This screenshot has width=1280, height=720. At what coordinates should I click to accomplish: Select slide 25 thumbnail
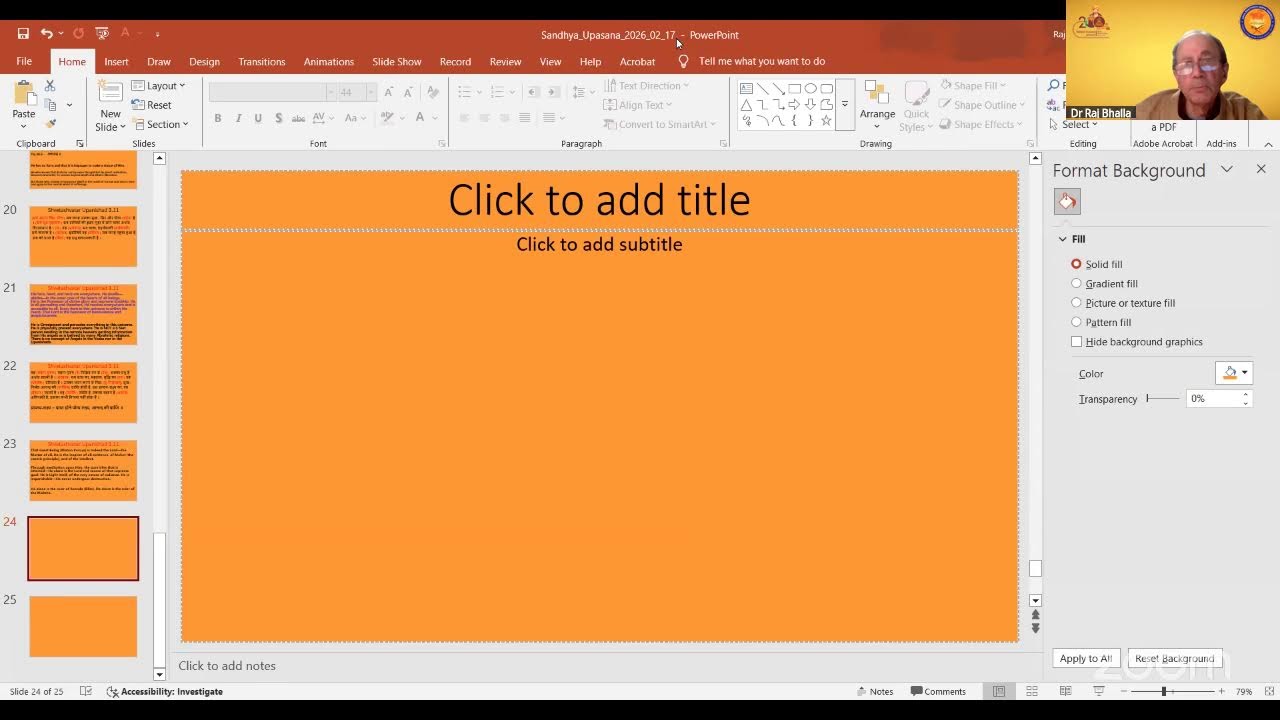(x=83, y=627)
